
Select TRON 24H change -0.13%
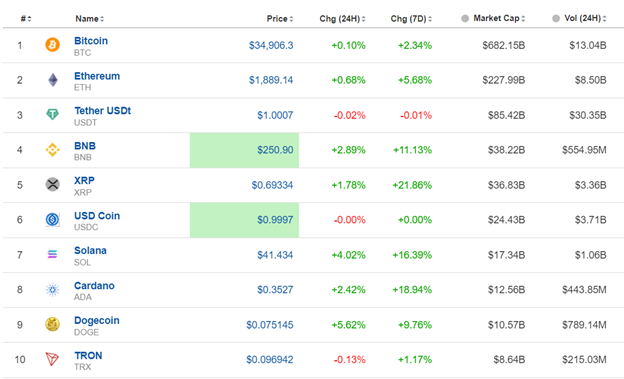click(x=349, y=359)
